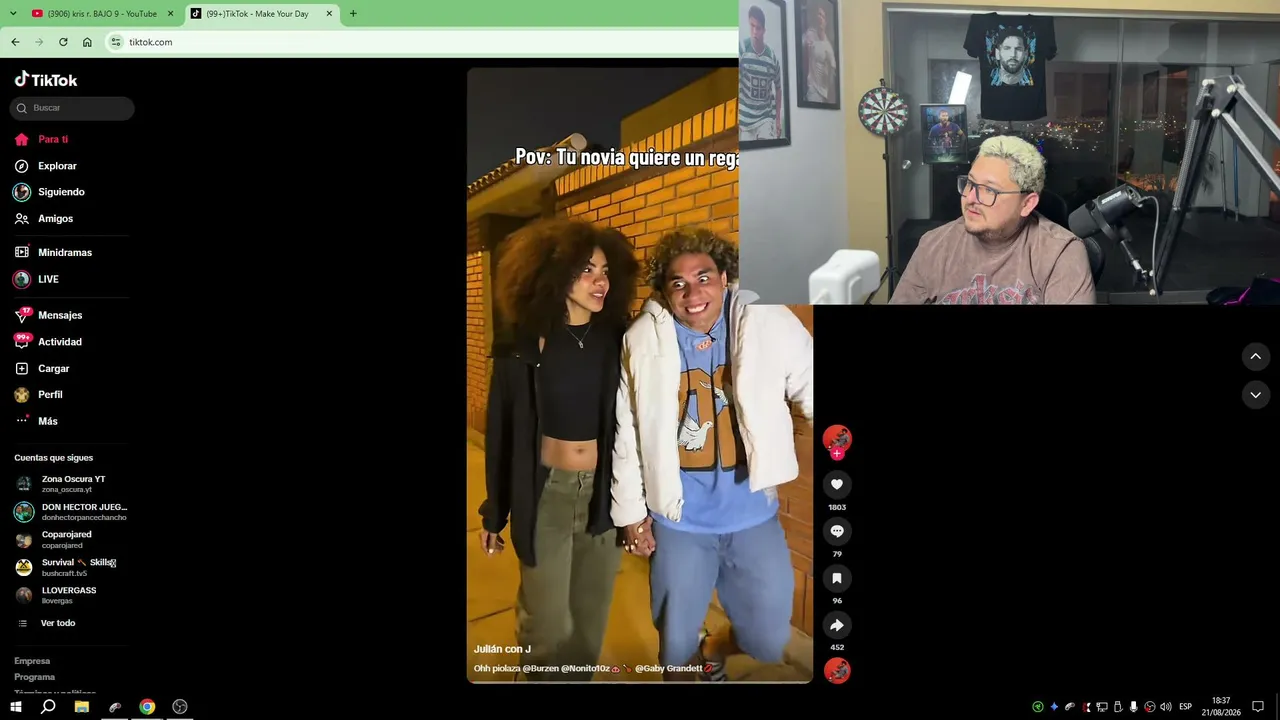Open video comments

coord(837,531)
